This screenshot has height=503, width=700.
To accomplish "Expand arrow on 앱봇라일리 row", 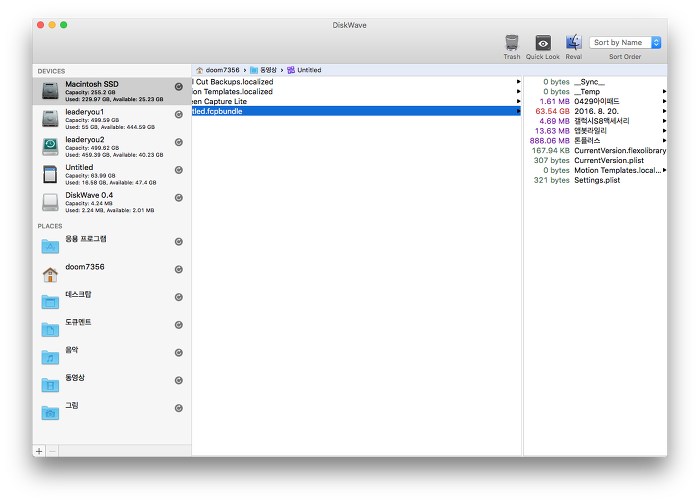I will click(664, 131).
